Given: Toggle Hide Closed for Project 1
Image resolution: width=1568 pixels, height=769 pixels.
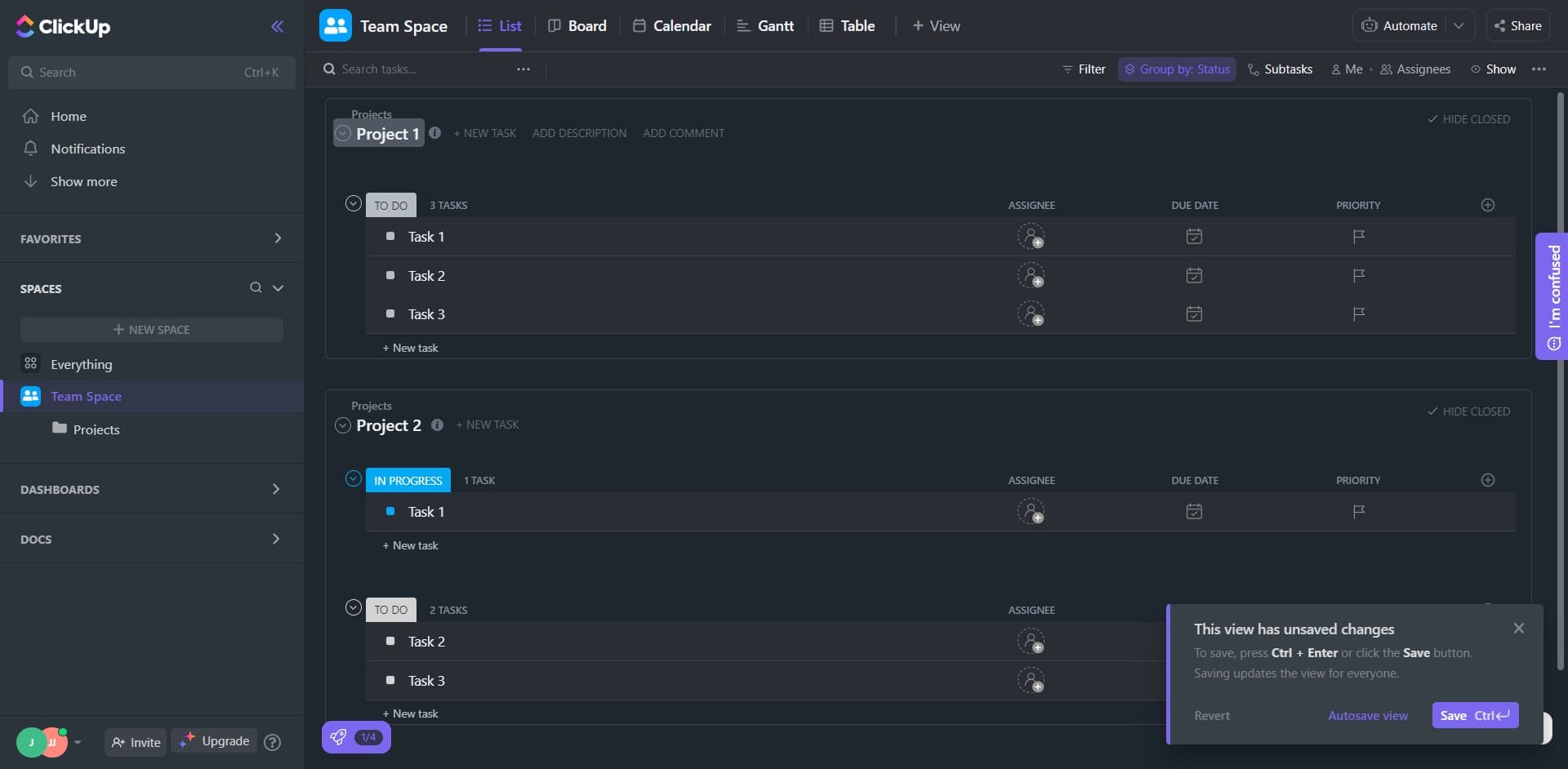Looking at the screenshot, I should pos(1468,119).
